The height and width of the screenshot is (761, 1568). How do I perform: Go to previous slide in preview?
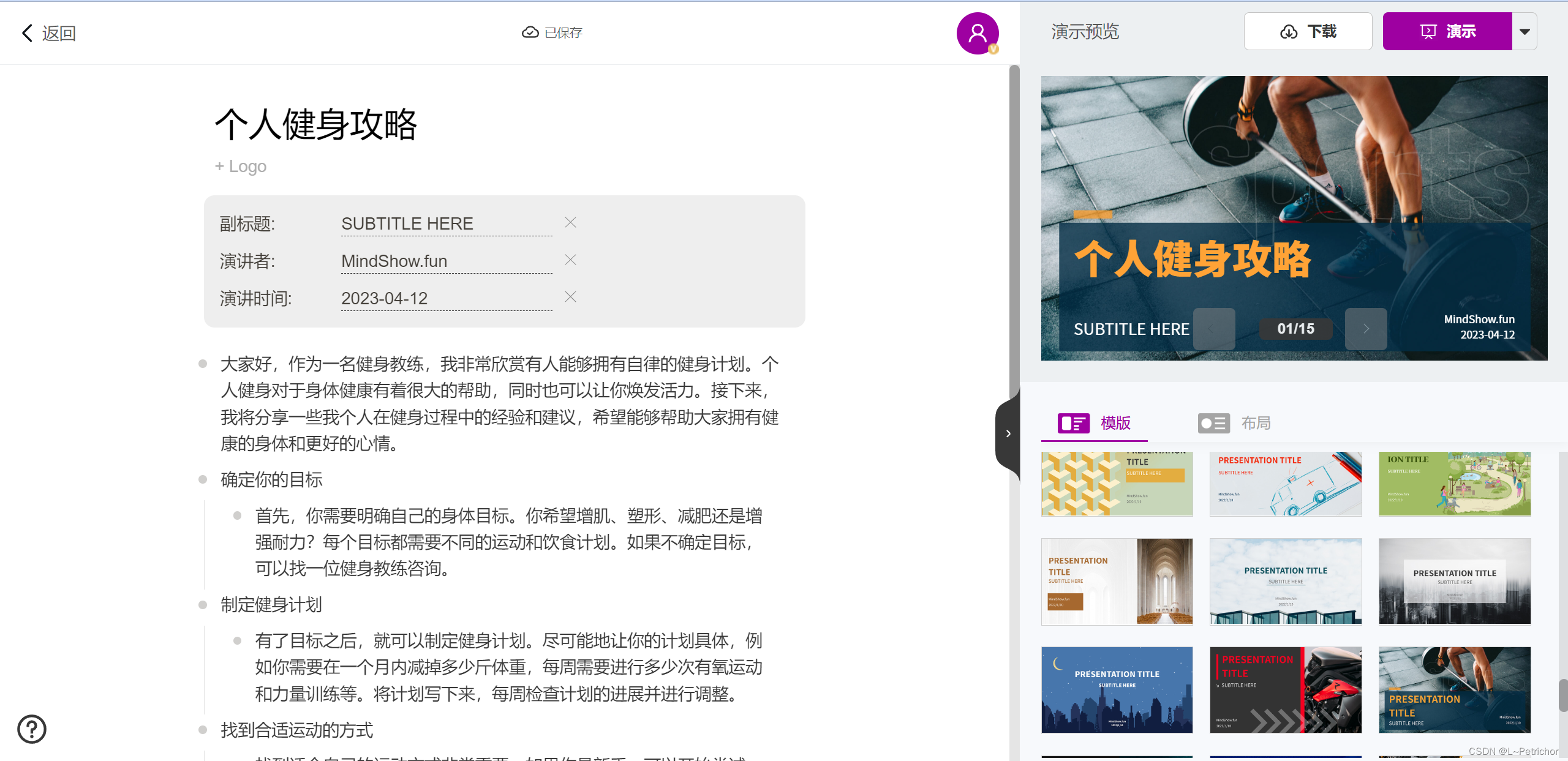[x=1213, y=329]
